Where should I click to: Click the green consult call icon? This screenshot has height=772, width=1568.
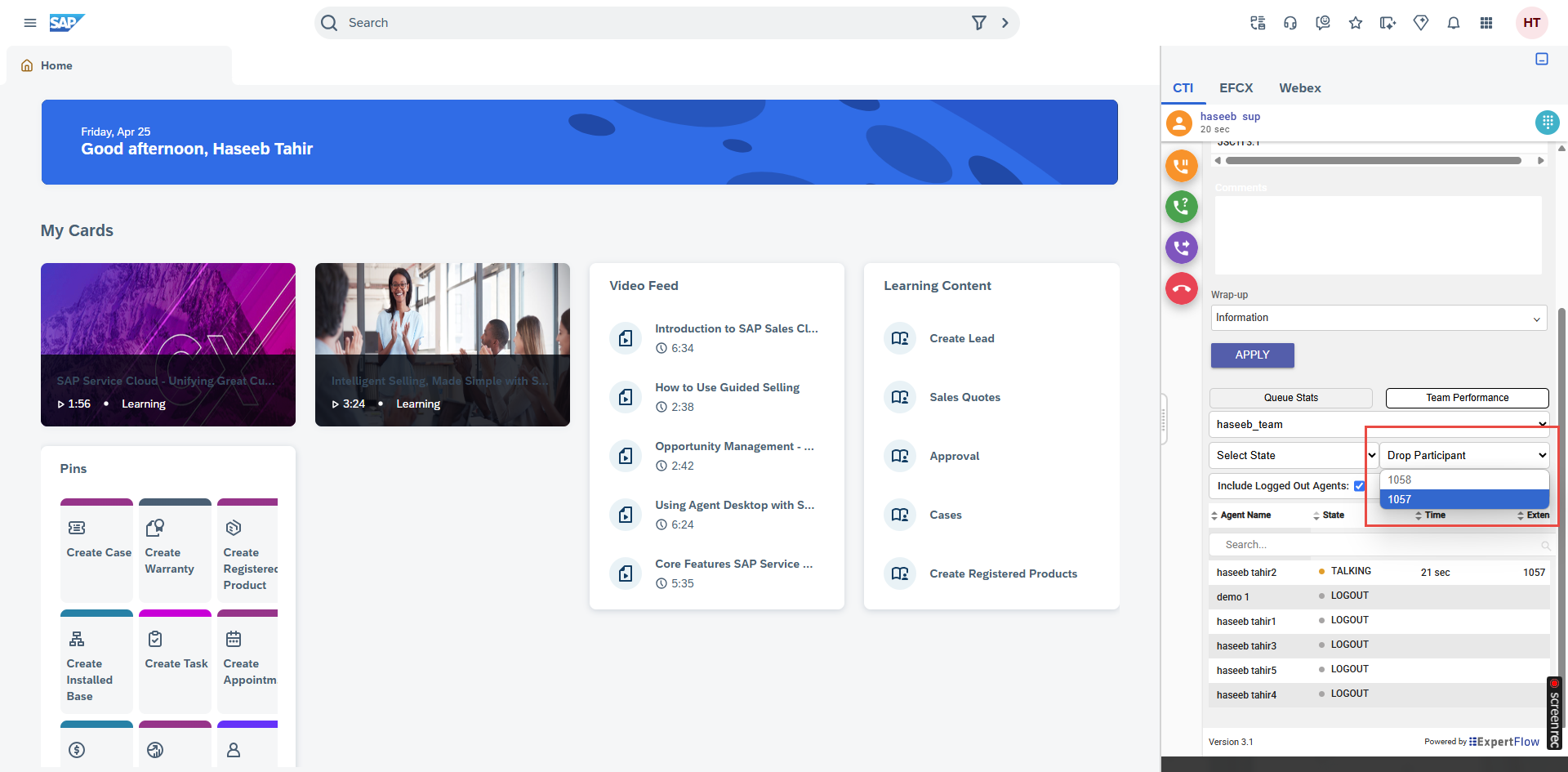1181,207
